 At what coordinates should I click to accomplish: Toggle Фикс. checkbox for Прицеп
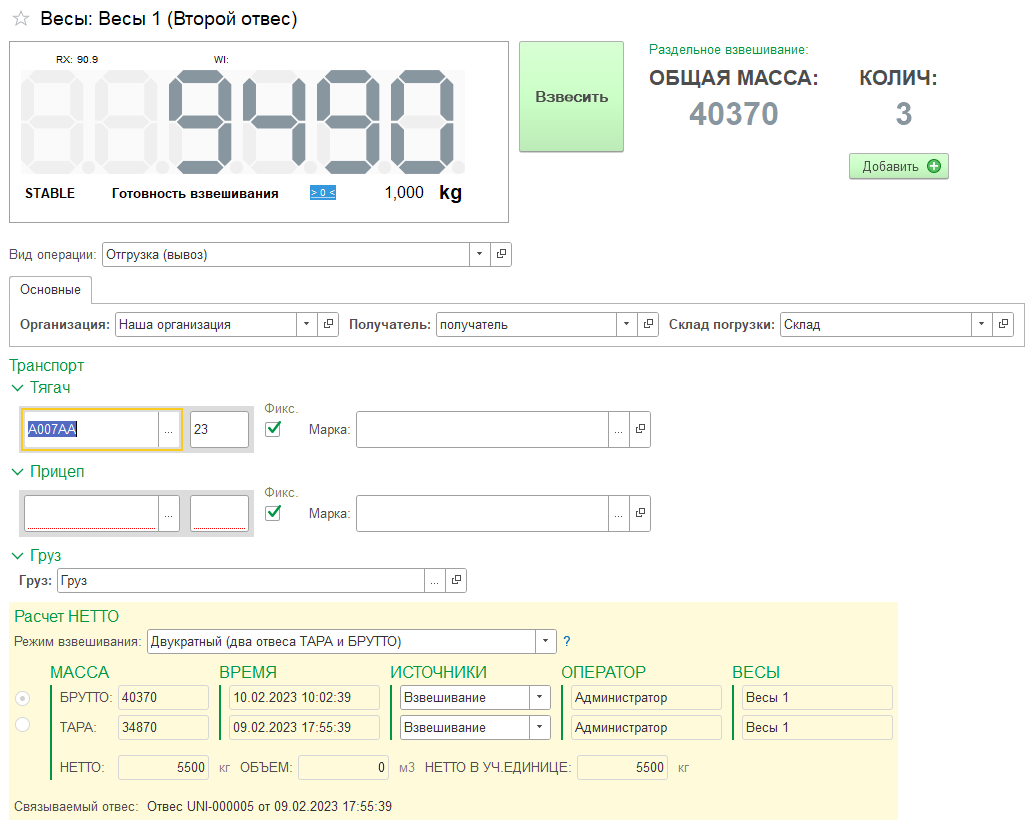[273, 513]
